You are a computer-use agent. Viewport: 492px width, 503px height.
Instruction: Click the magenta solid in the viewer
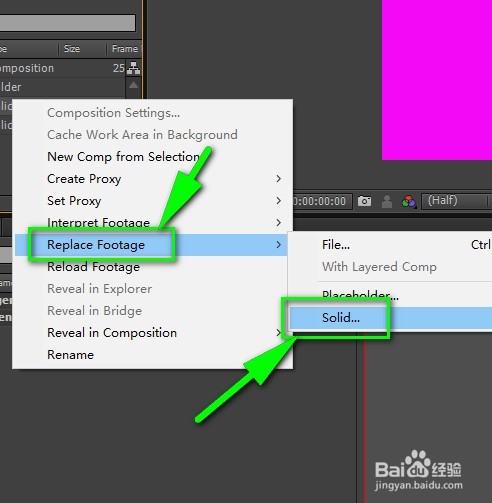[x=437, y=80]
